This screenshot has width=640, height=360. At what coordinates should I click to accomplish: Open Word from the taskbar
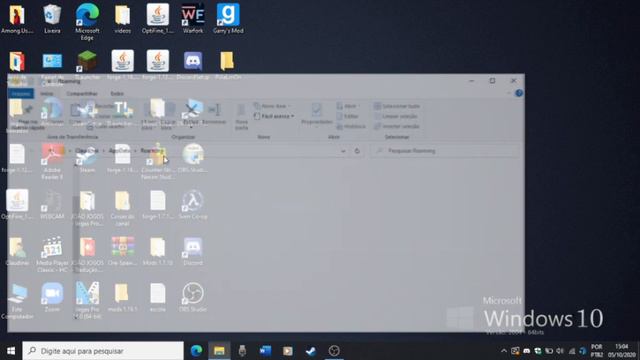tap(265, 351)
